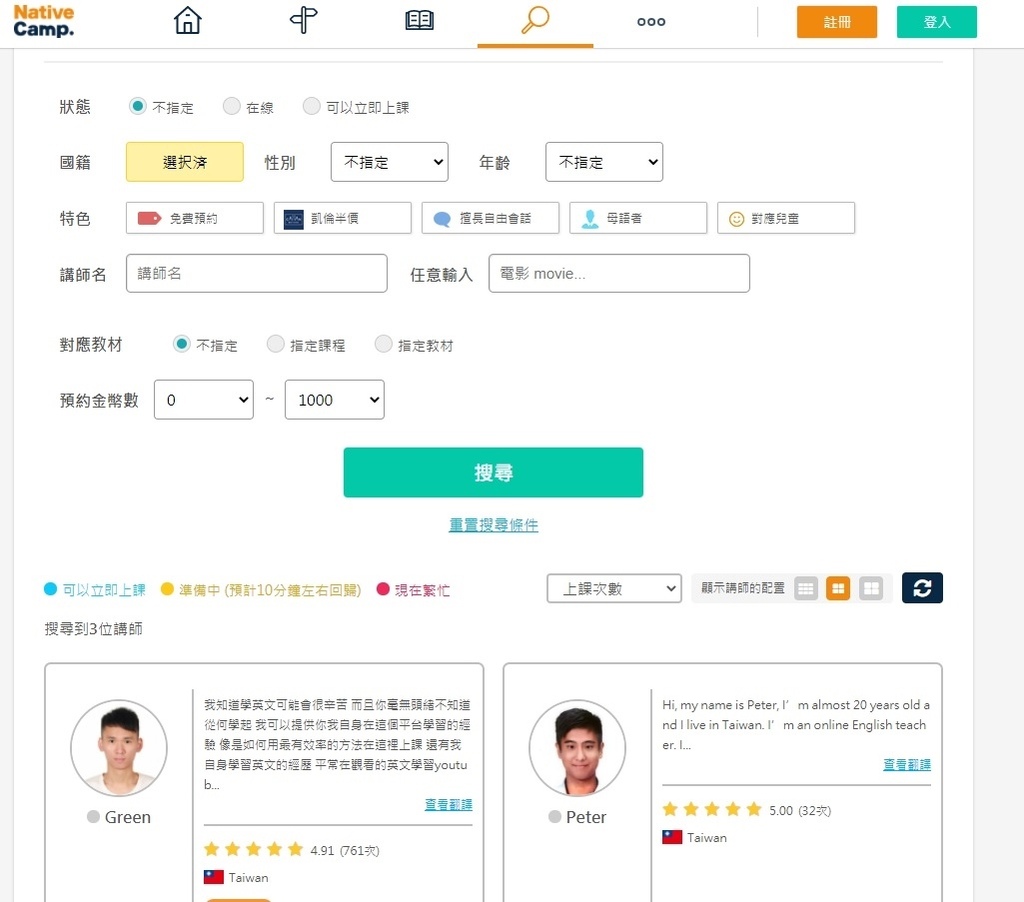This screenshot has height=902, width=1024.
Task: Click Taiwan flag on Peter's card
Action: (672, 837)
